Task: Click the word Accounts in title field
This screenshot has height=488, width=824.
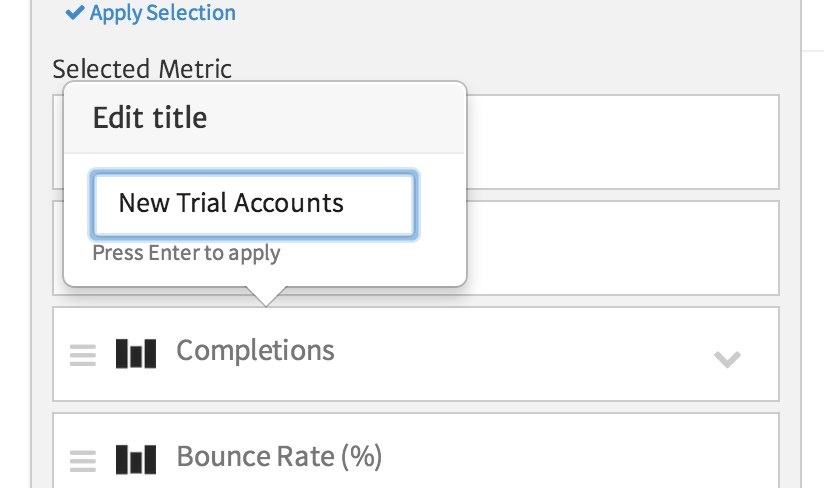Action: click(x=297, y=204)
